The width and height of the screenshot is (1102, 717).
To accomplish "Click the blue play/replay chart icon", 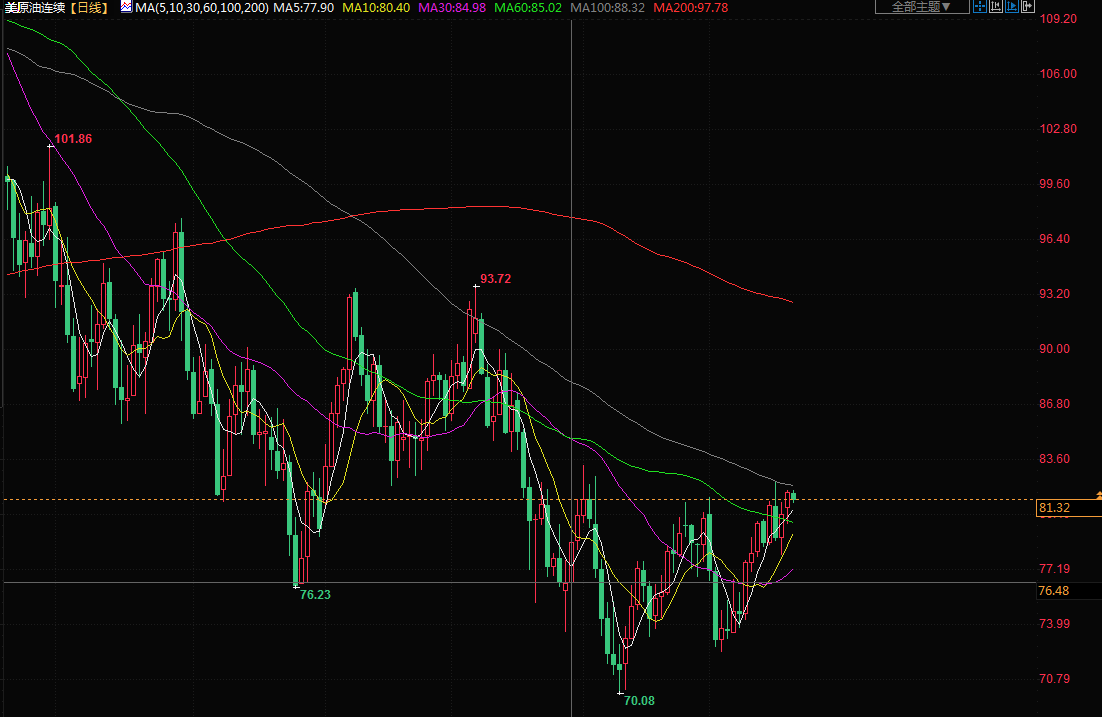I will pos(1012,7).
